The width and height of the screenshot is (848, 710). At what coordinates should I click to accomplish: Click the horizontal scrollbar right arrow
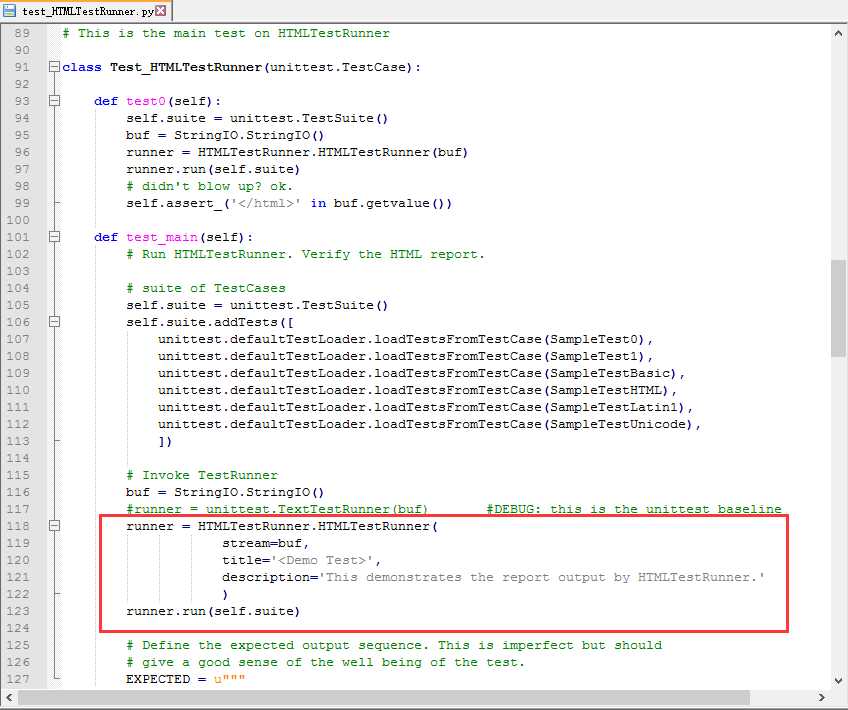(x=822, y=698)
